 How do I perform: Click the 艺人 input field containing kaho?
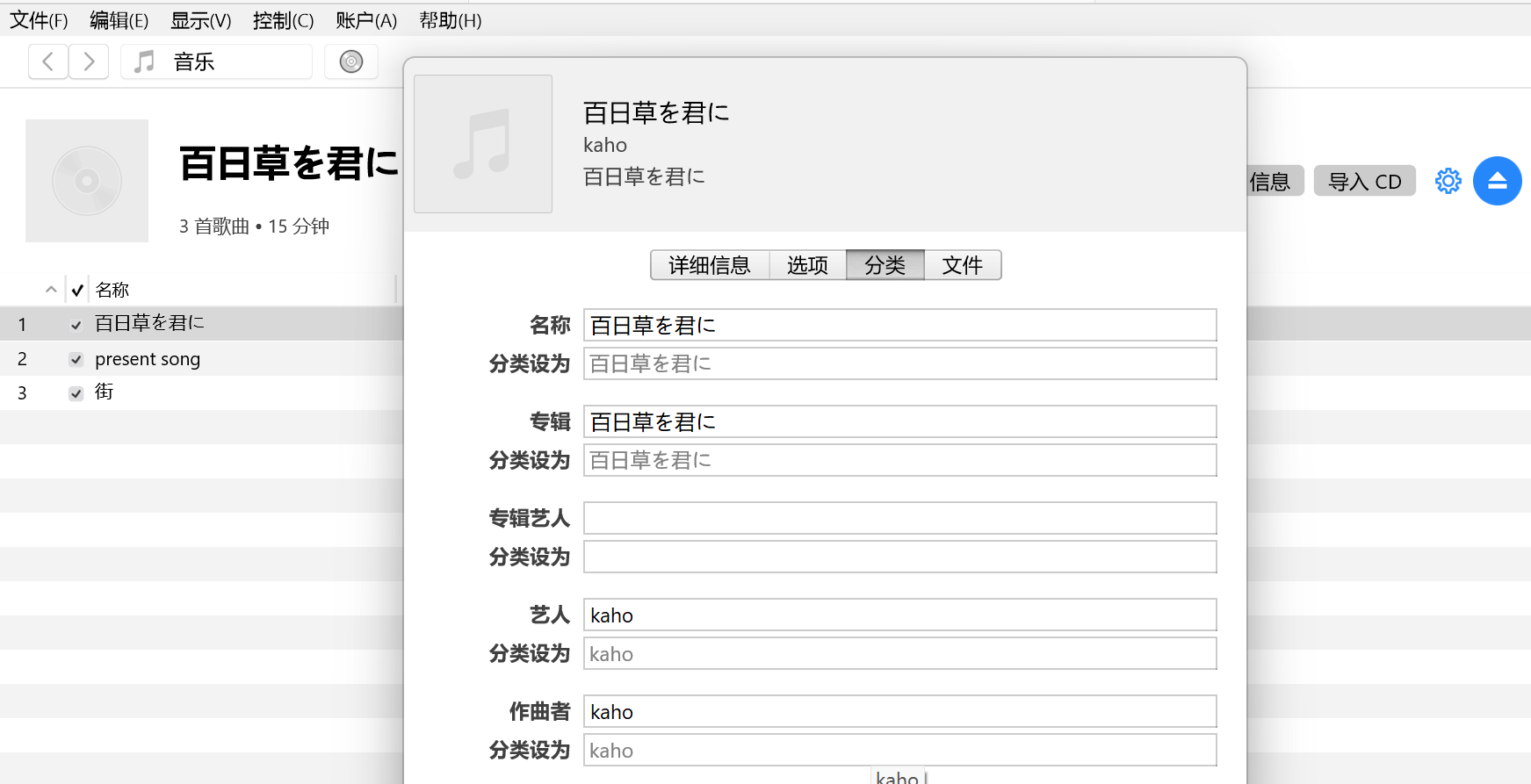click(x=900, y=615)
